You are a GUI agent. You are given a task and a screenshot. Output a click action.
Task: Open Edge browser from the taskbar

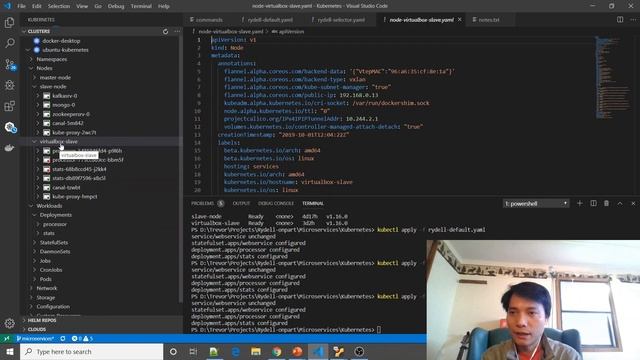click(236, 351)
